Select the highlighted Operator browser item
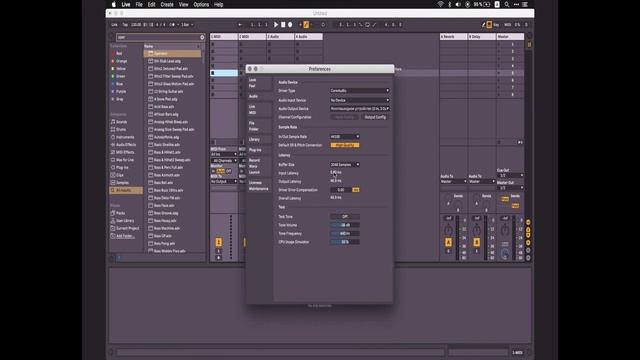 pyautogui.click(x=172, y=53)
